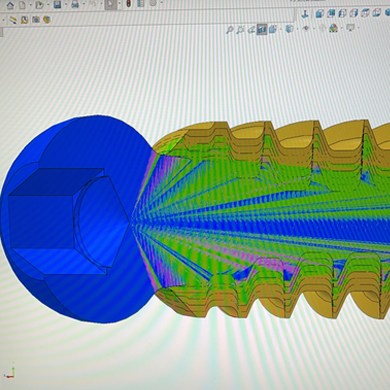The image size is (390, 390).
Task: Click the Normal To view icon
Action: point(305,14)
